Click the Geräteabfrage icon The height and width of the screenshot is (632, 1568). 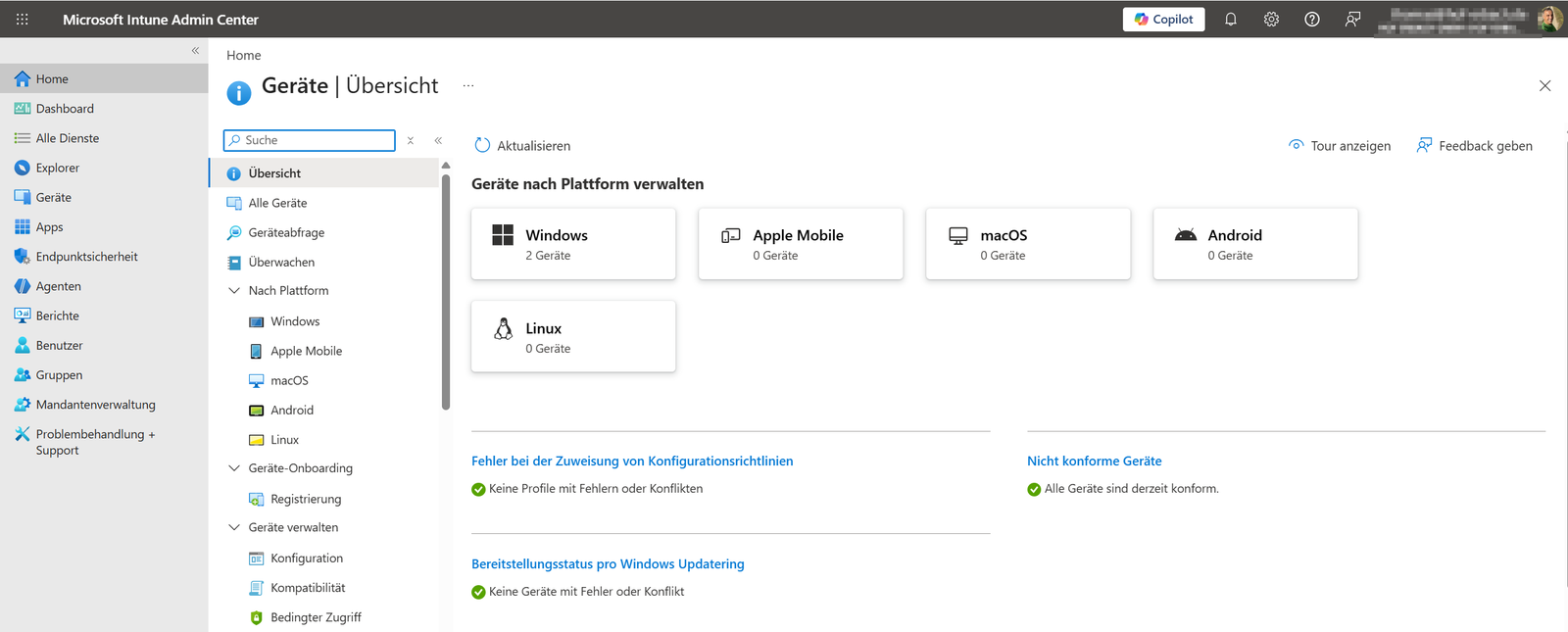(234, 232)
